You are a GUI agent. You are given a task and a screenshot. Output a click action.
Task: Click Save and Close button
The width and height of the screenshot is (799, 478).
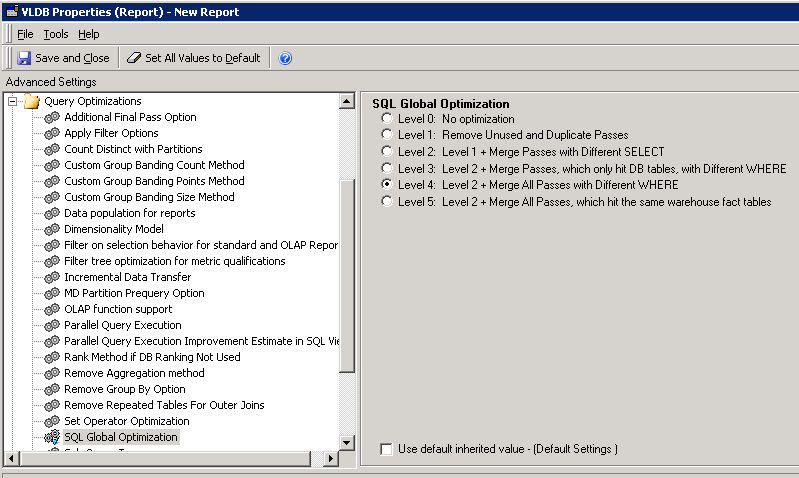click(71, 58)
